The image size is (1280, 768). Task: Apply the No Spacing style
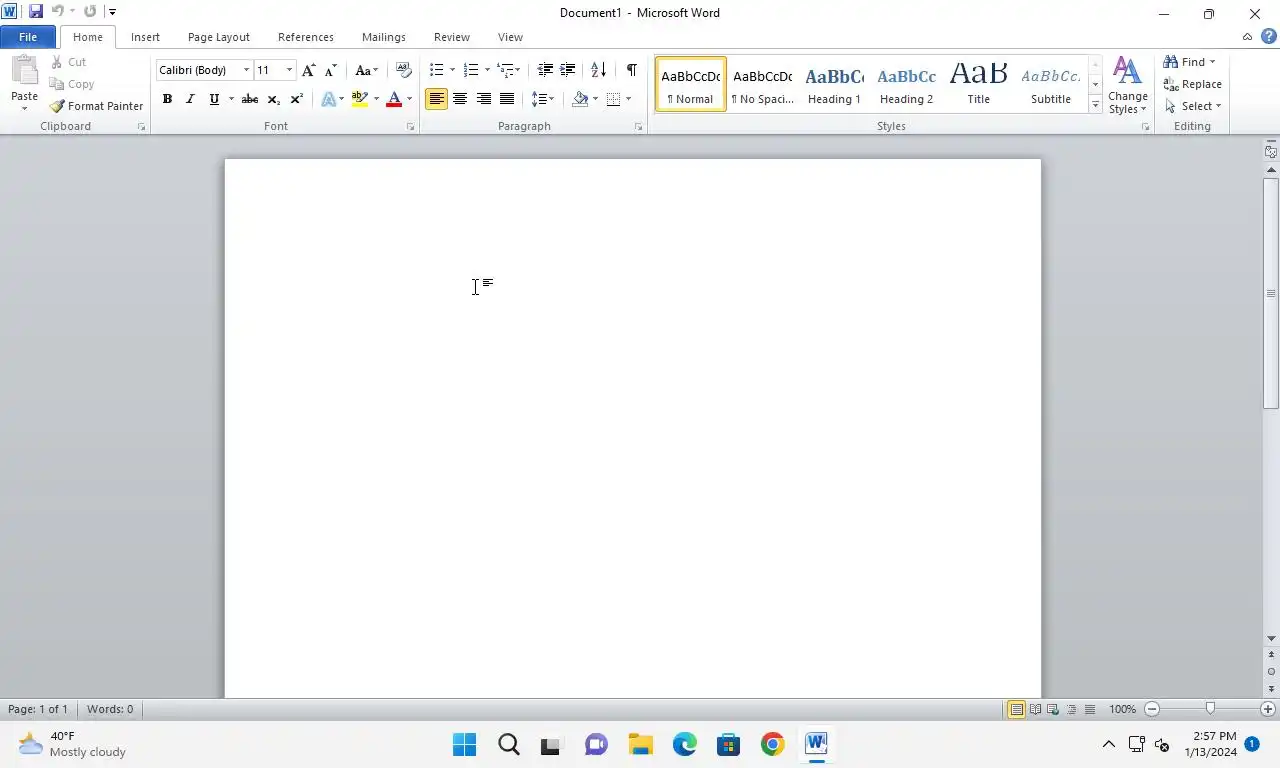pyautogui.click(x=762, y=84)
